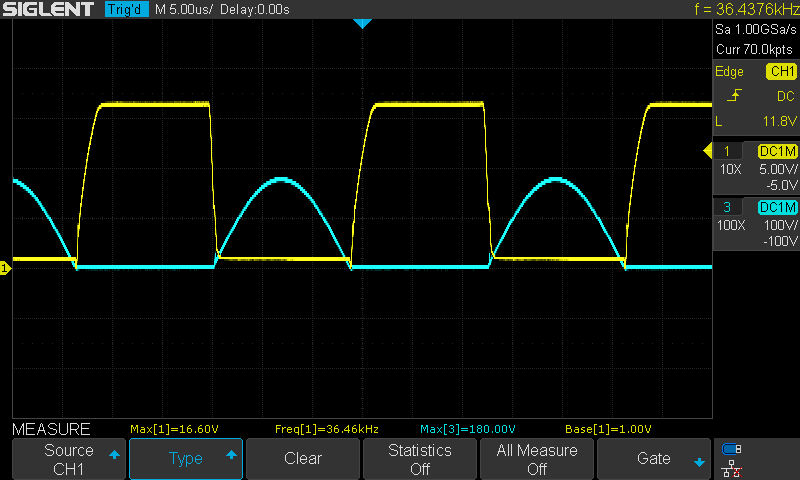Viewport: 800px width, 480px height.
Task: Select the channel 1 number badge
Action: pos(727,151)
